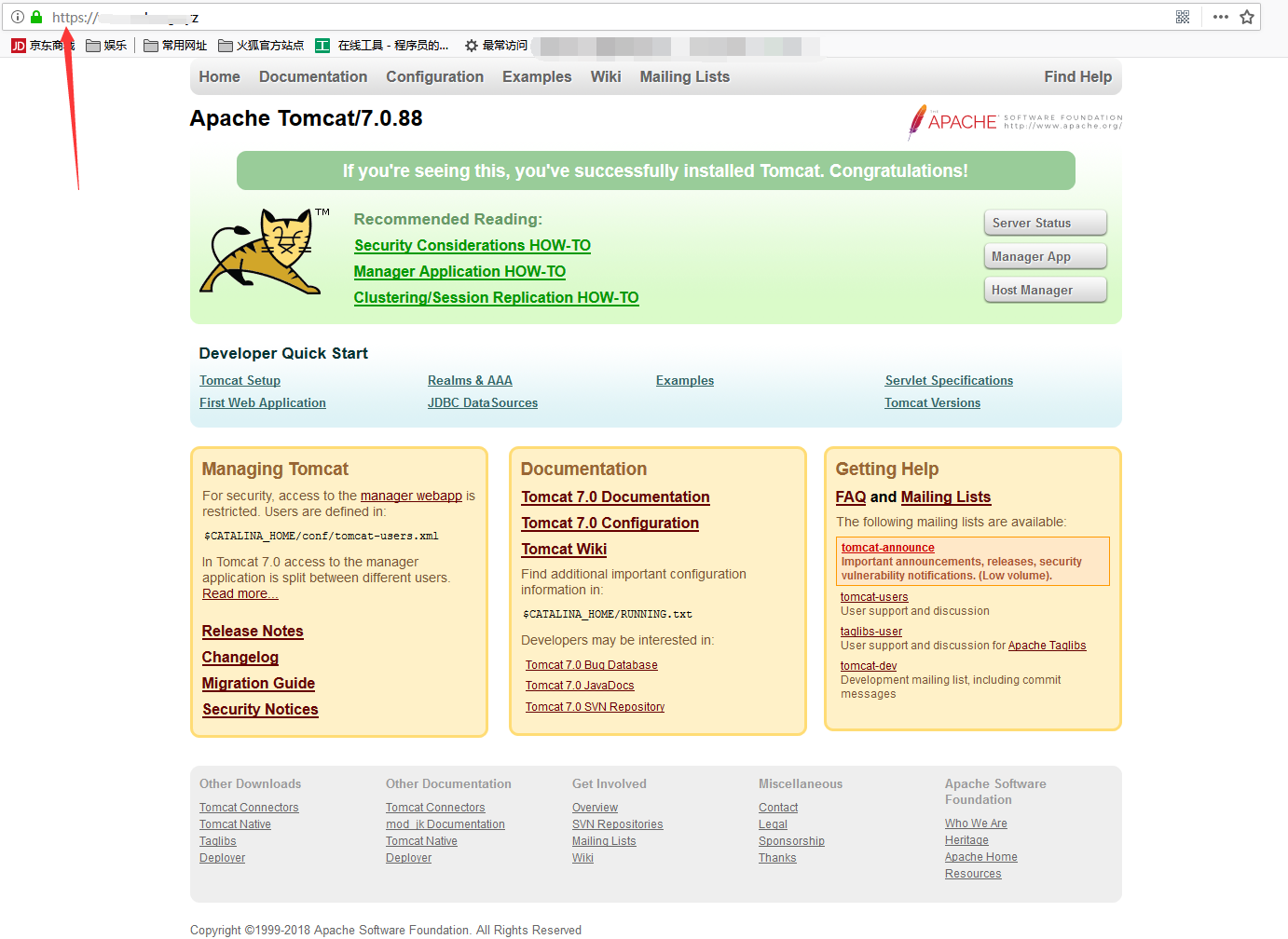This screenshot has height=939, width=1288.
Task: Open Tomcat 7.0 Bug Database link
Action: [x=591, y=664]
